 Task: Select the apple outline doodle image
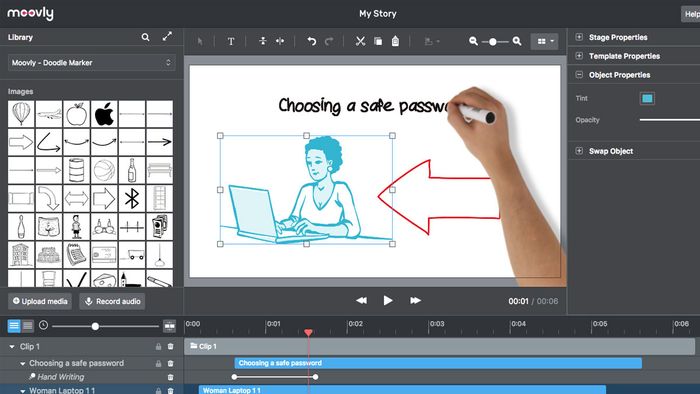click(x=76, y=114)
